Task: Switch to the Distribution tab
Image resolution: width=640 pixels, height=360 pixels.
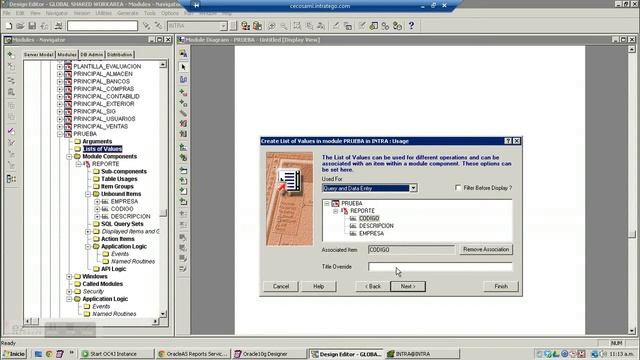Action: pos(120,54)
